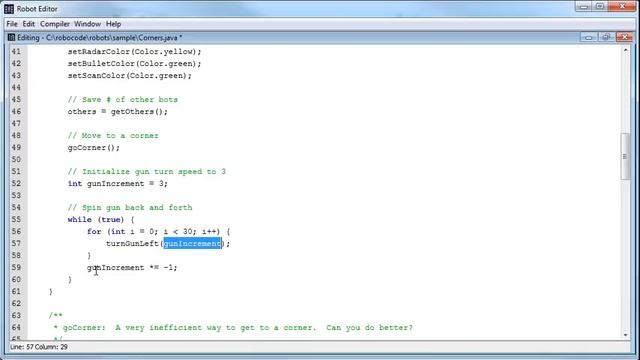The image size is (640, 360).
Task: Click the vertical scrollbar up arrow
Action: click(626, 50)
